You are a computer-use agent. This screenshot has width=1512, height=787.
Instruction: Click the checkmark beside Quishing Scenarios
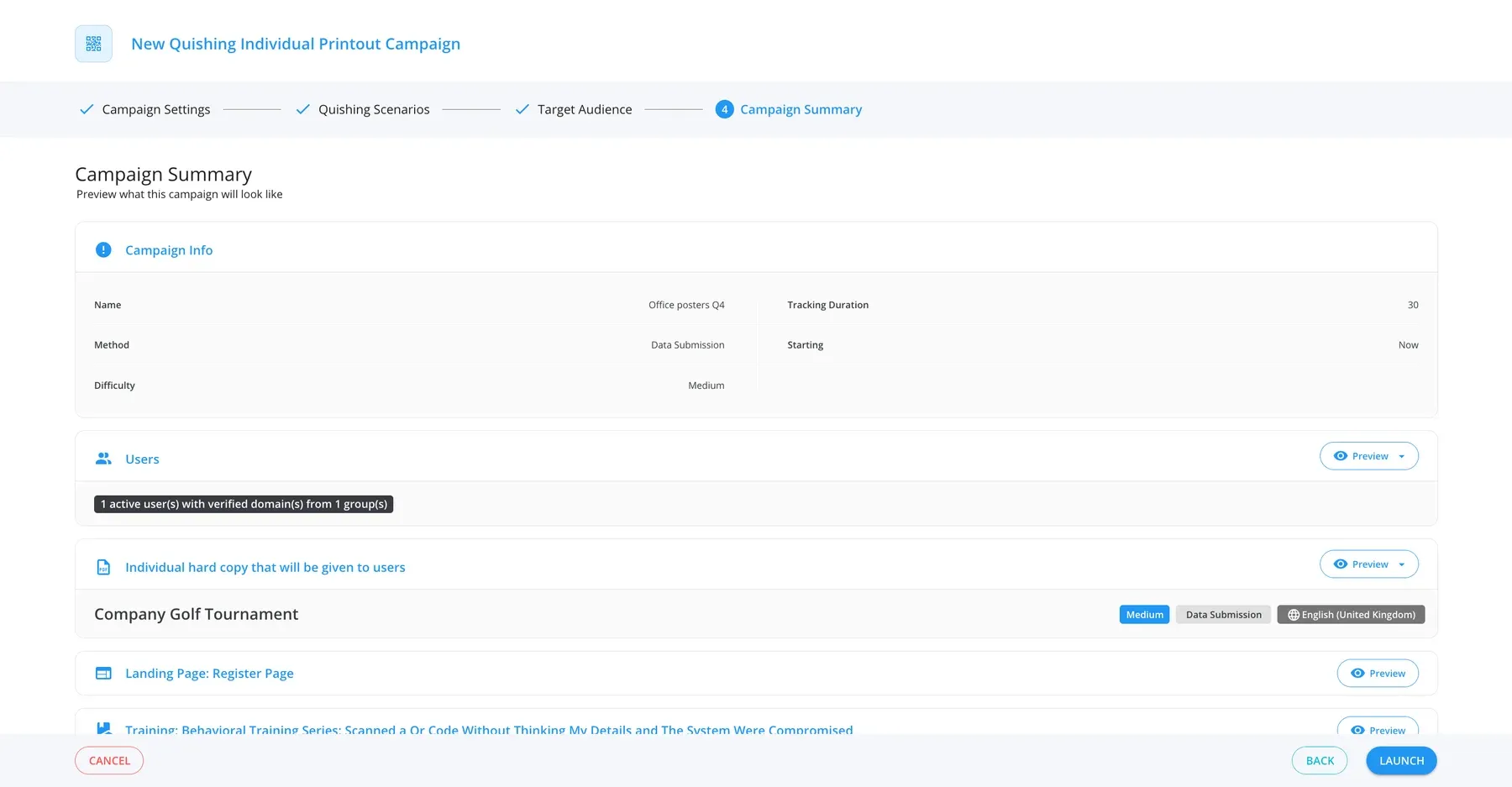click(x=302, y=109)
